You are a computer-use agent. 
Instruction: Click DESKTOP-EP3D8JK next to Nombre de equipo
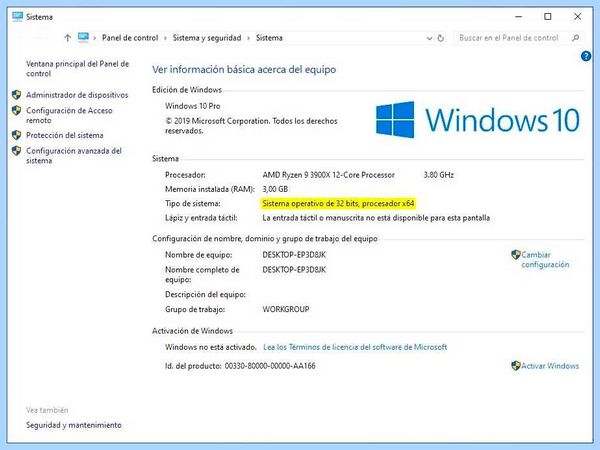click(294, 255)
